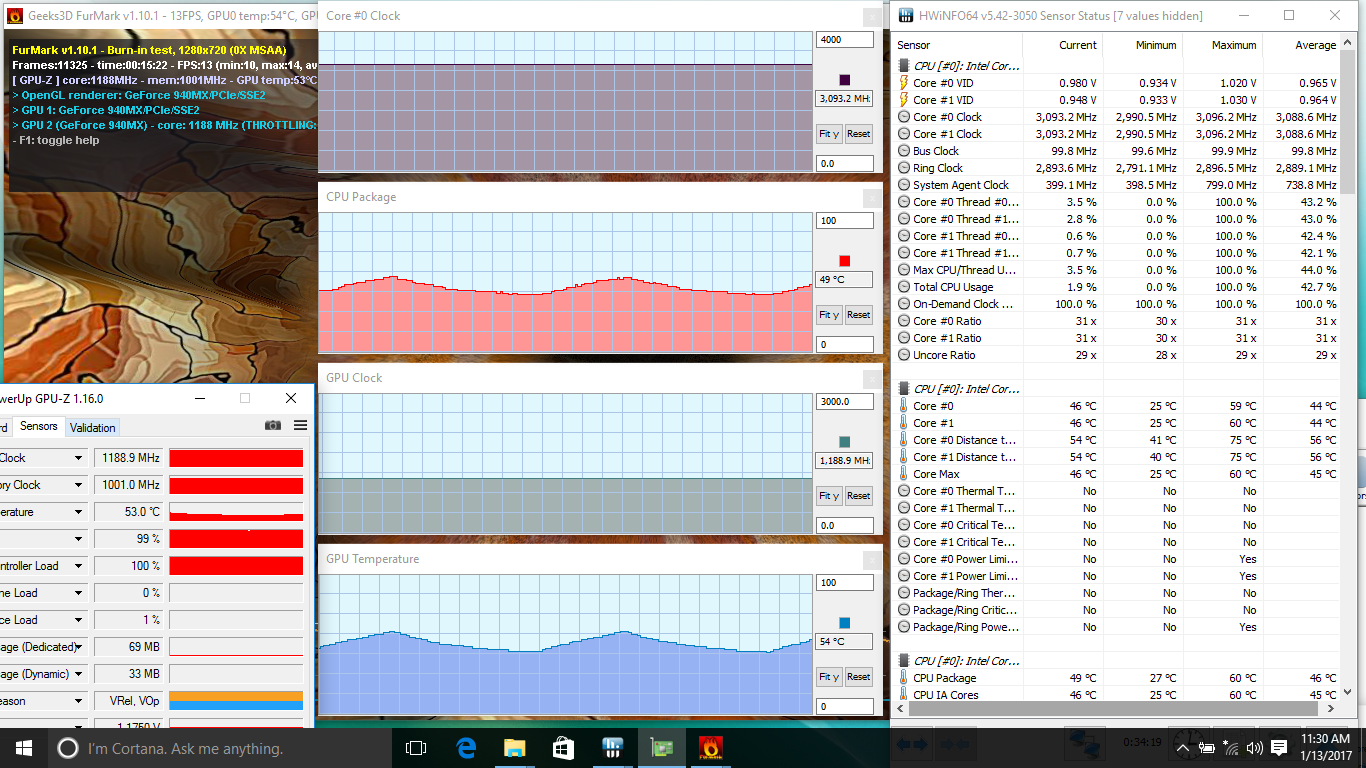This screenshot has height=768, width=1366.
Task: Click the HWiNFO horizontal scrollbar right arrow
Action: [x=1332, y=709]
